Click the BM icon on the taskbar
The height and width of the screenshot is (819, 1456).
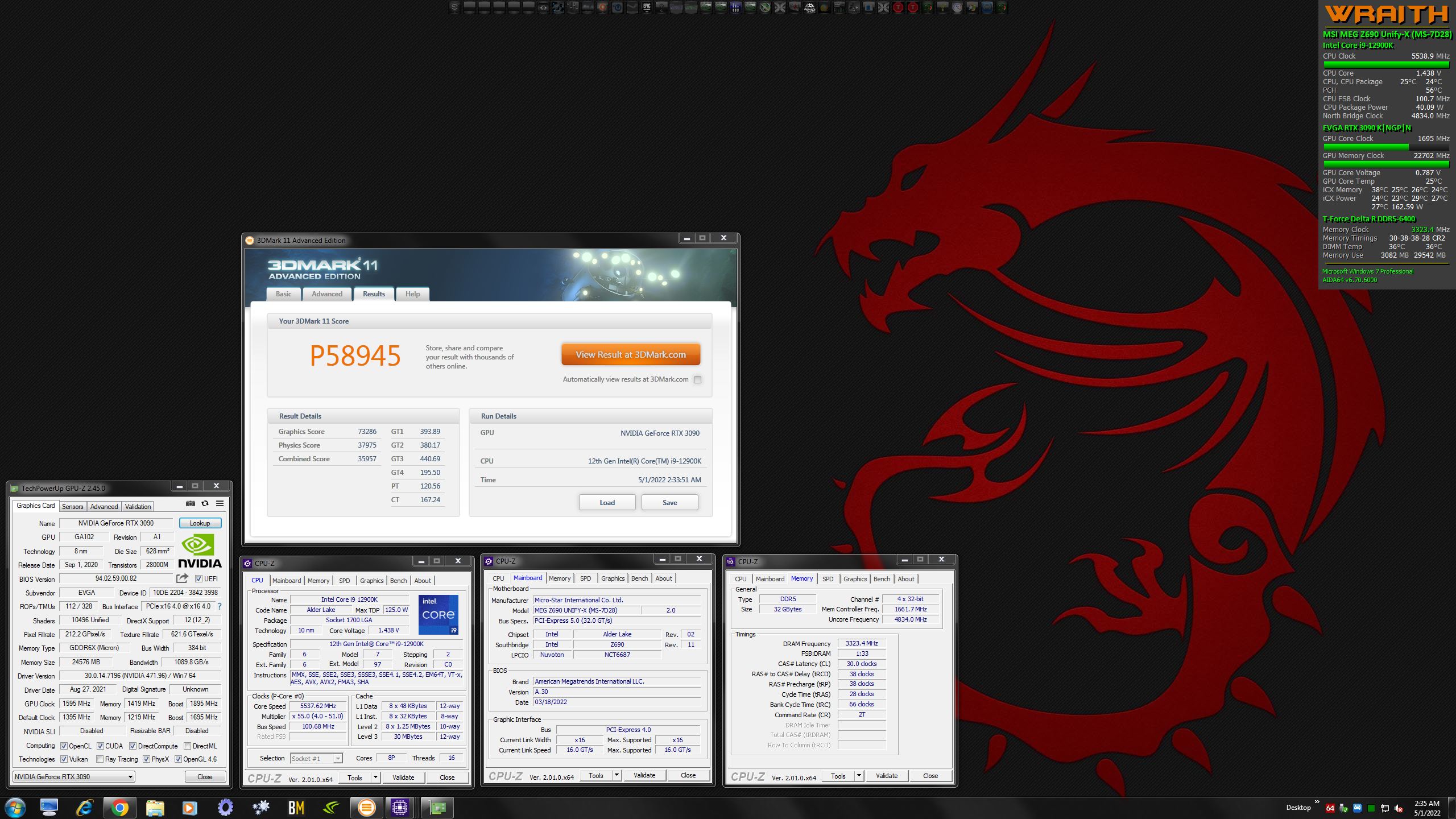296,808
